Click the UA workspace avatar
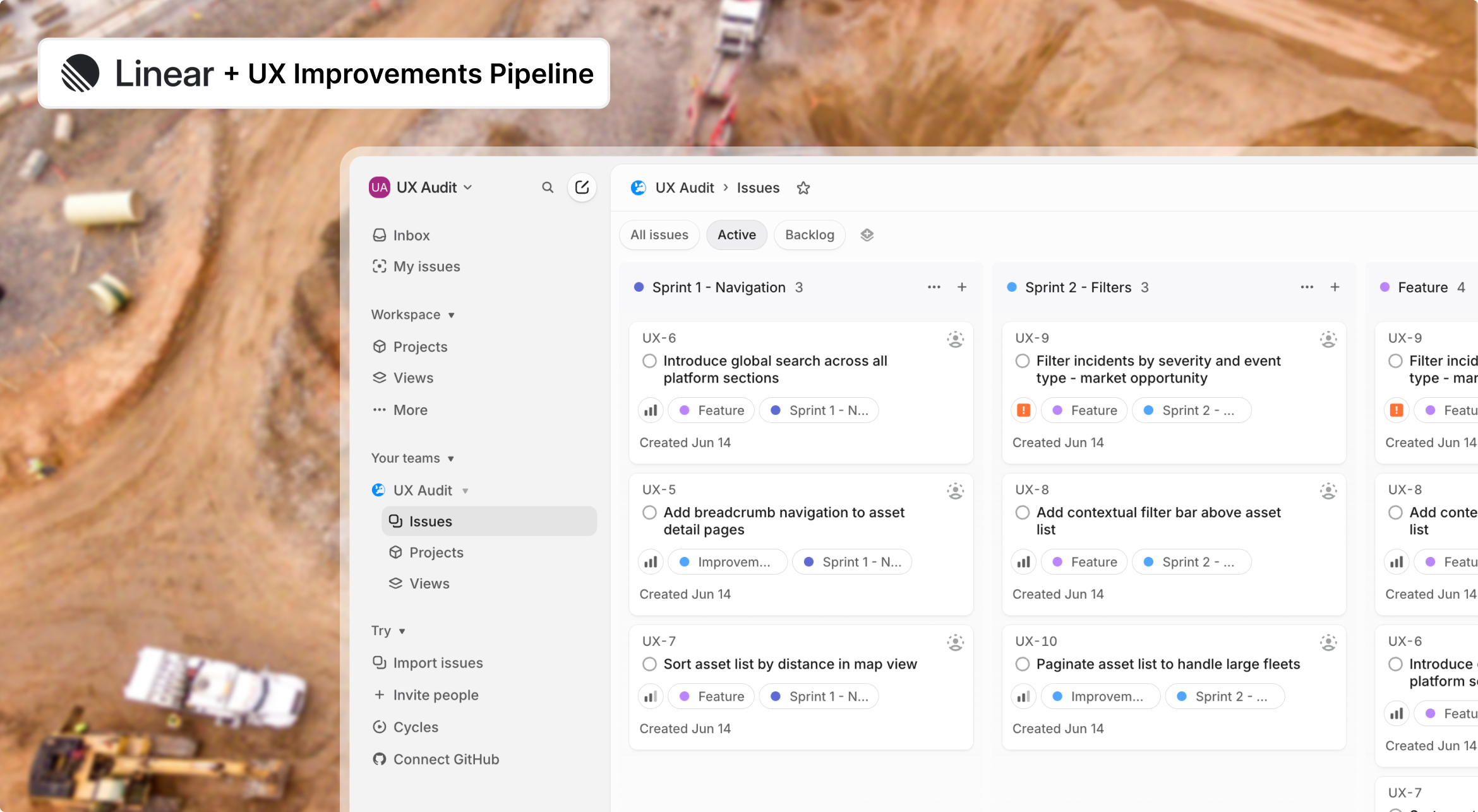1478x812 pixels. pyautogui.click(x=380, y=188)
